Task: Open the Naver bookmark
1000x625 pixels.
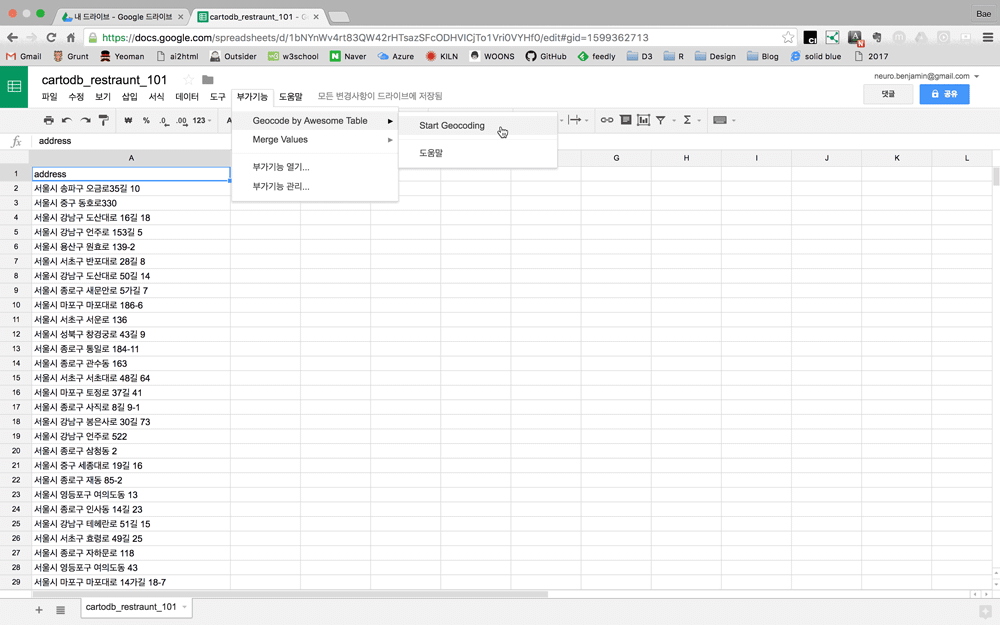Action: [x=348, y=56]
